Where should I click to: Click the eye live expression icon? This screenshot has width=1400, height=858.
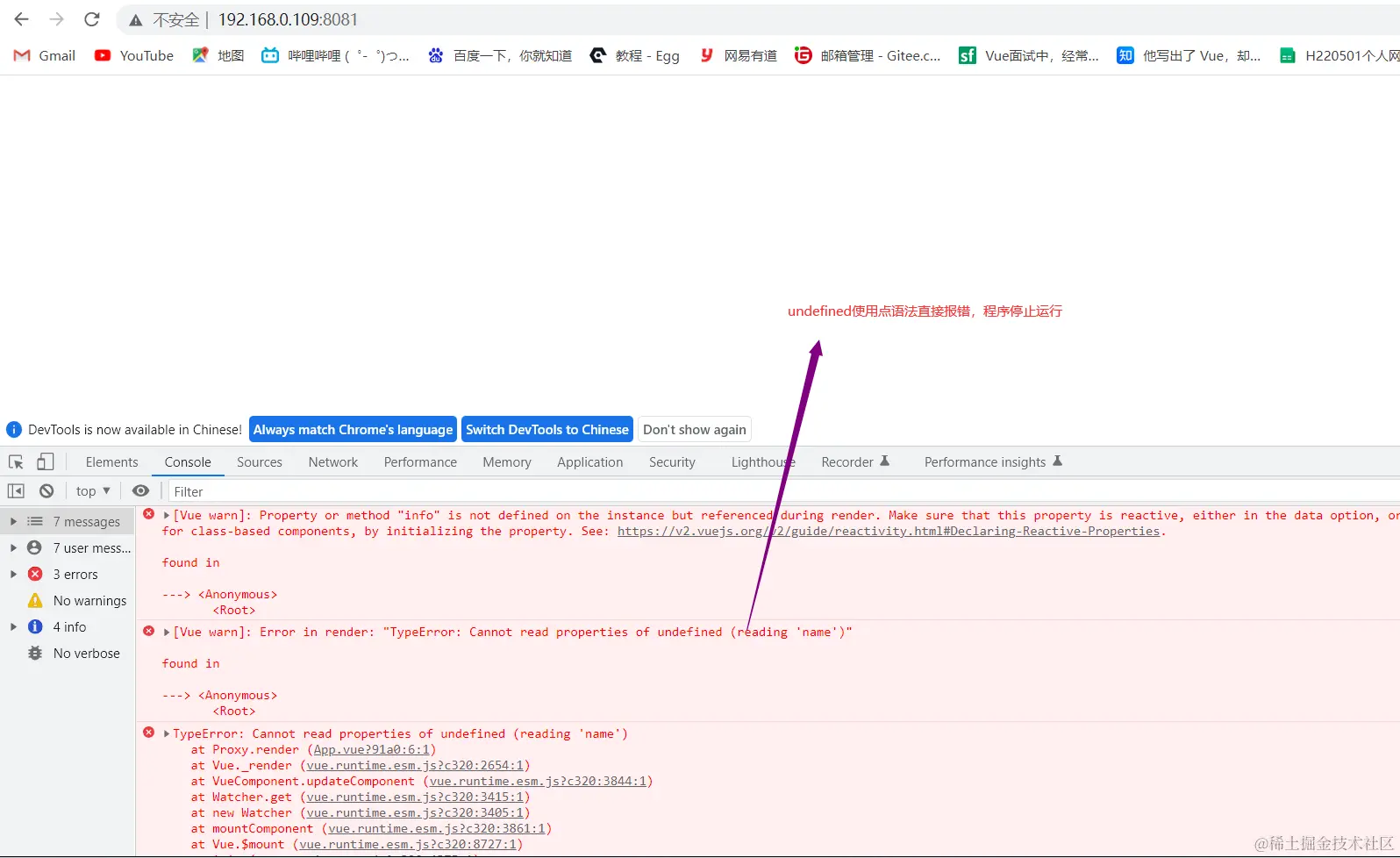[140, 491]
